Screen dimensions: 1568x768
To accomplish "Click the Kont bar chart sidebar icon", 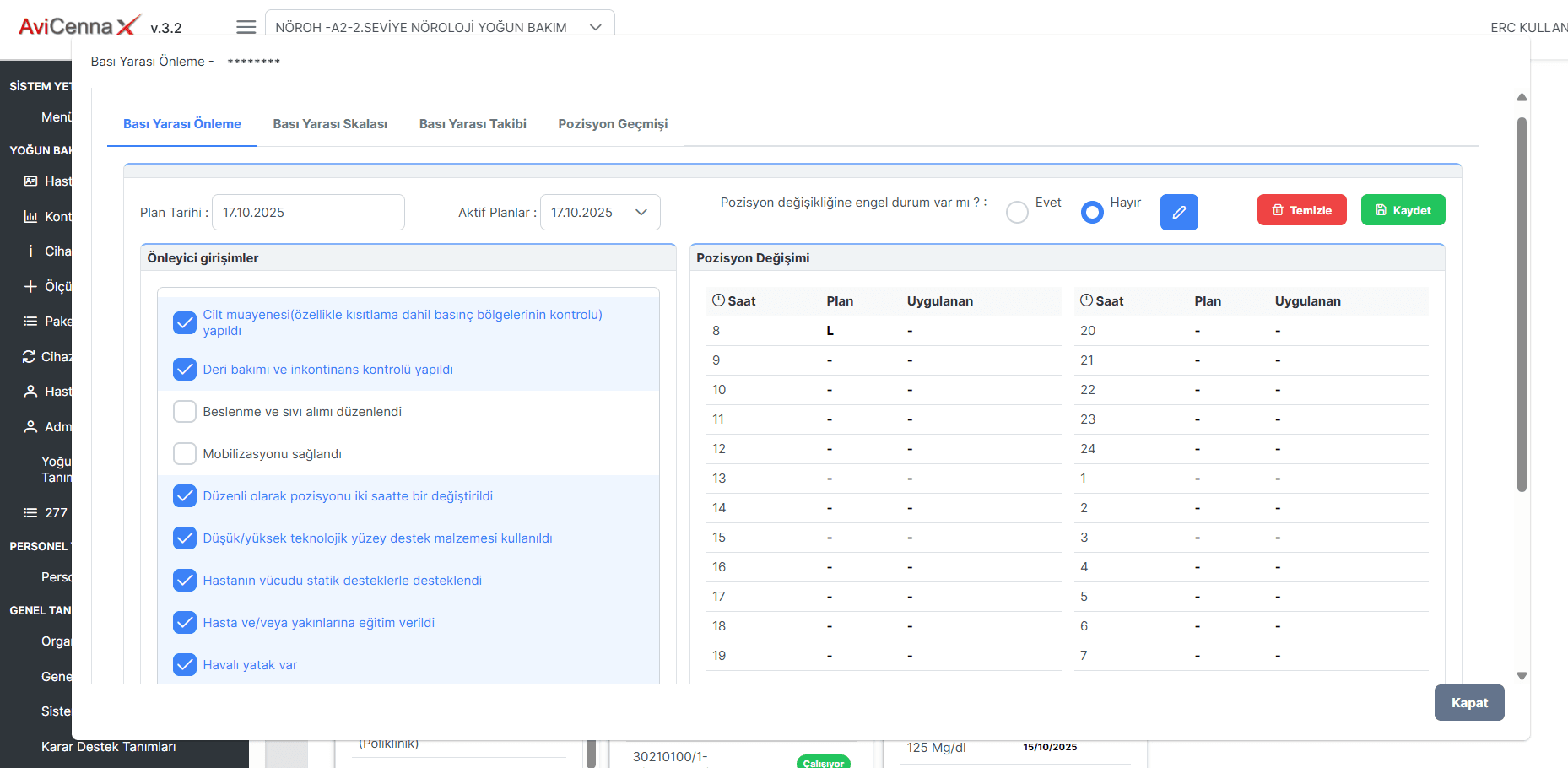I will 30,217.
